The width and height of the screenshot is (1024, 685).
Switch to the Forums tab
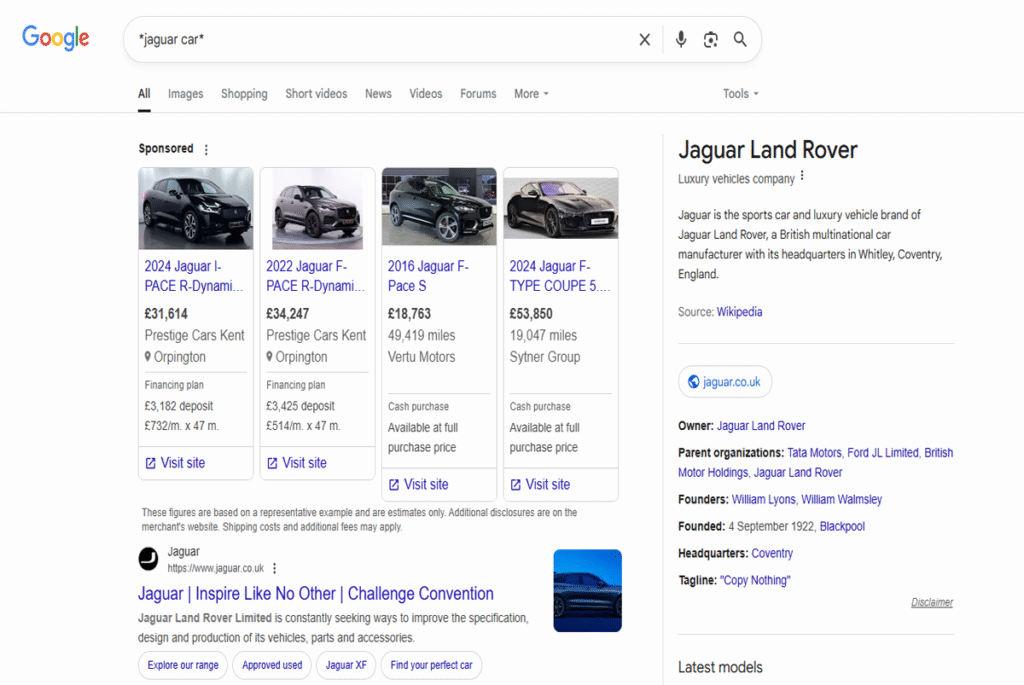click(x=478, y=93)
